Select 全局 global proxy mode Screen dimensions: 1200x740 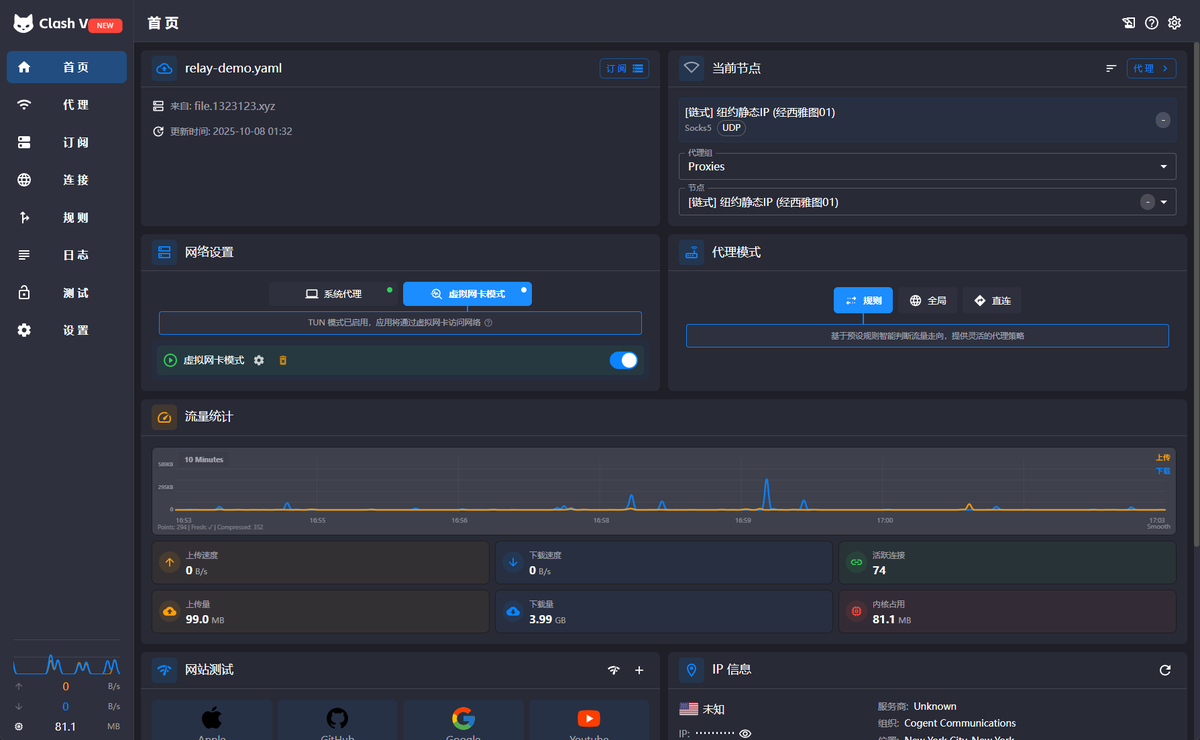(x=928, y=300)
